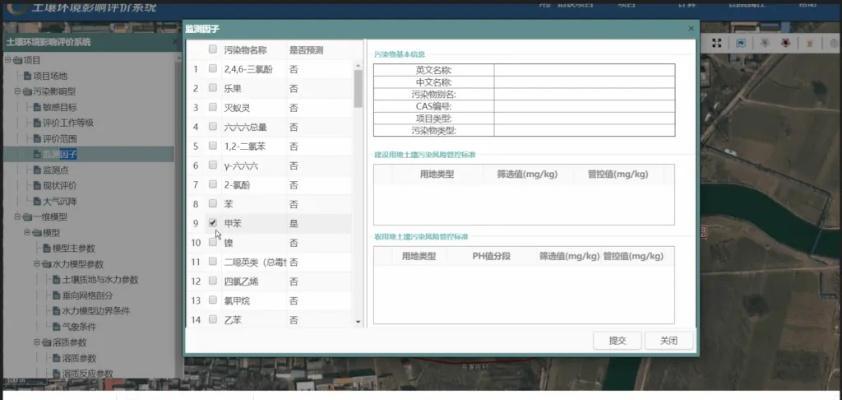842x400 pixels.
Task: Click the fullscreen extent icon in map toolbar
Action: [x=717, y=44]
